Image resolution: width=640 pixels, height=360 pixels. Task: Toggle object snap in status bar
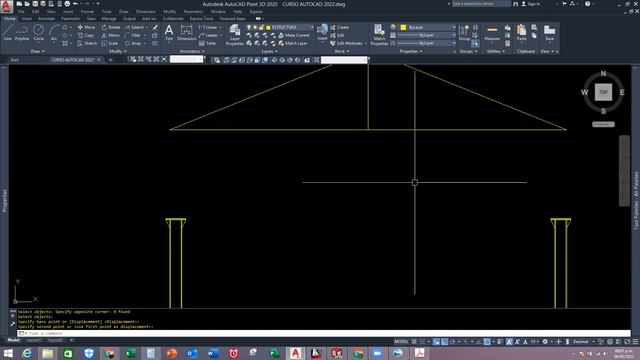[x=487, y=342]
